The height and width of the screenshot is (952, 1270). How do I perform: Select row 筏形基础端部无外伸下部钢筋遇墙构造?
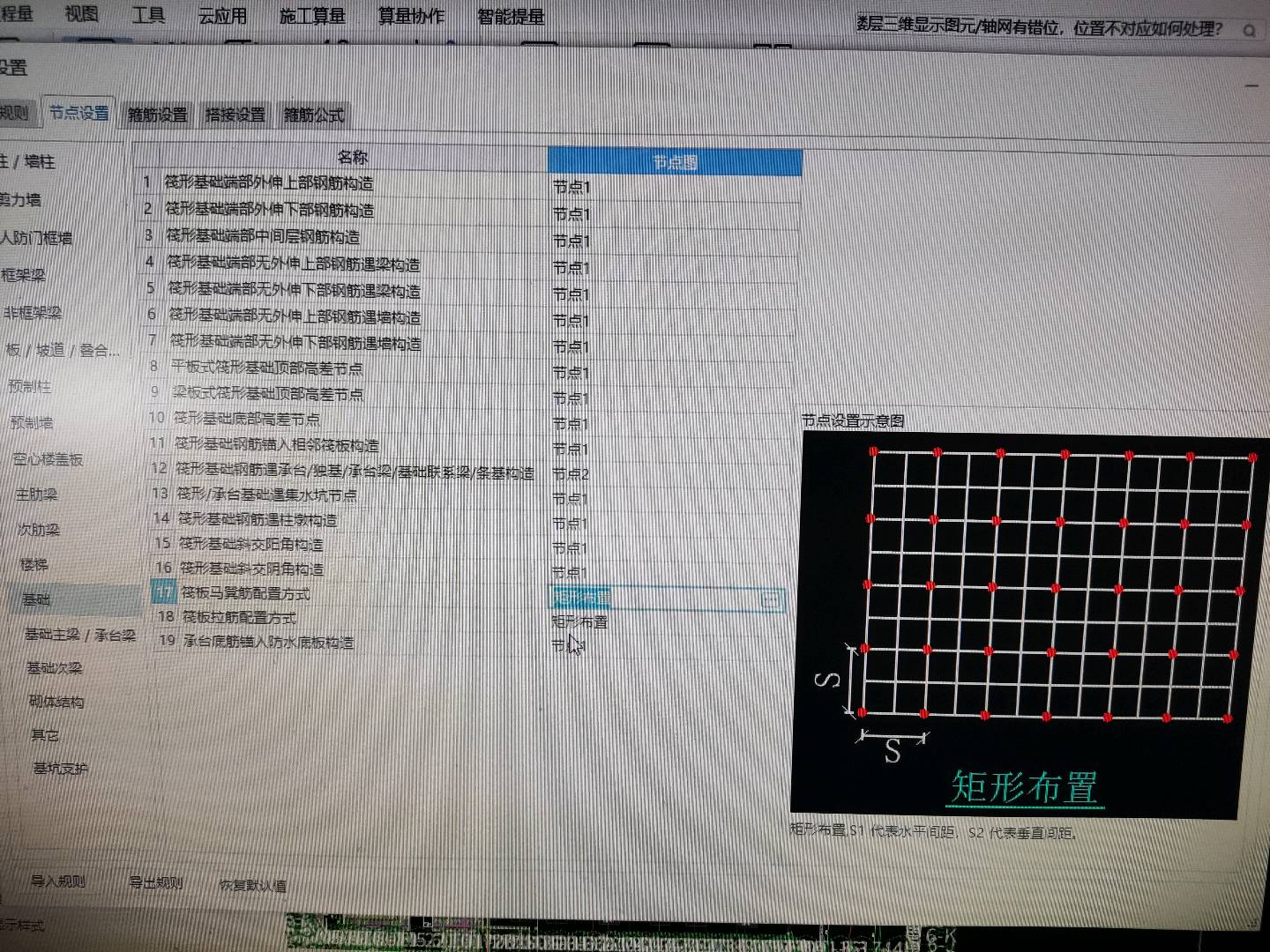tap(296, 341)
